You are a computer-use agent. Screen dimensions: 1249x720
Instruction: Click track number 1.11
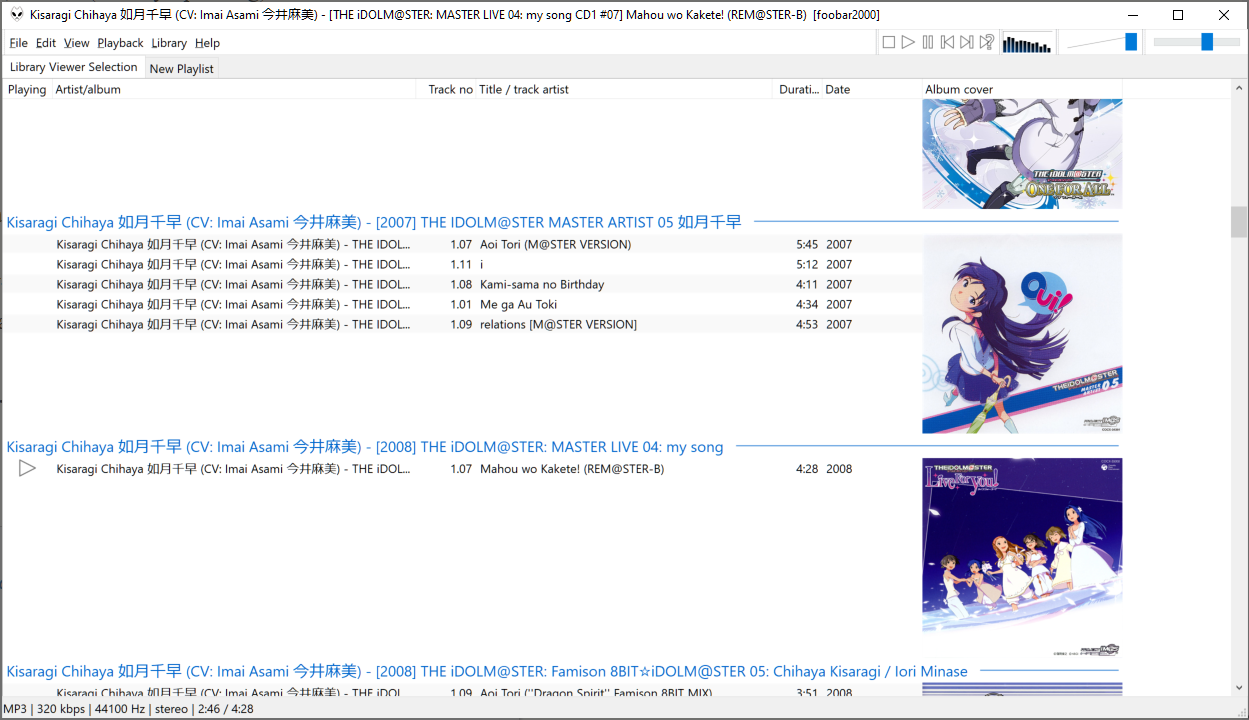461,264
